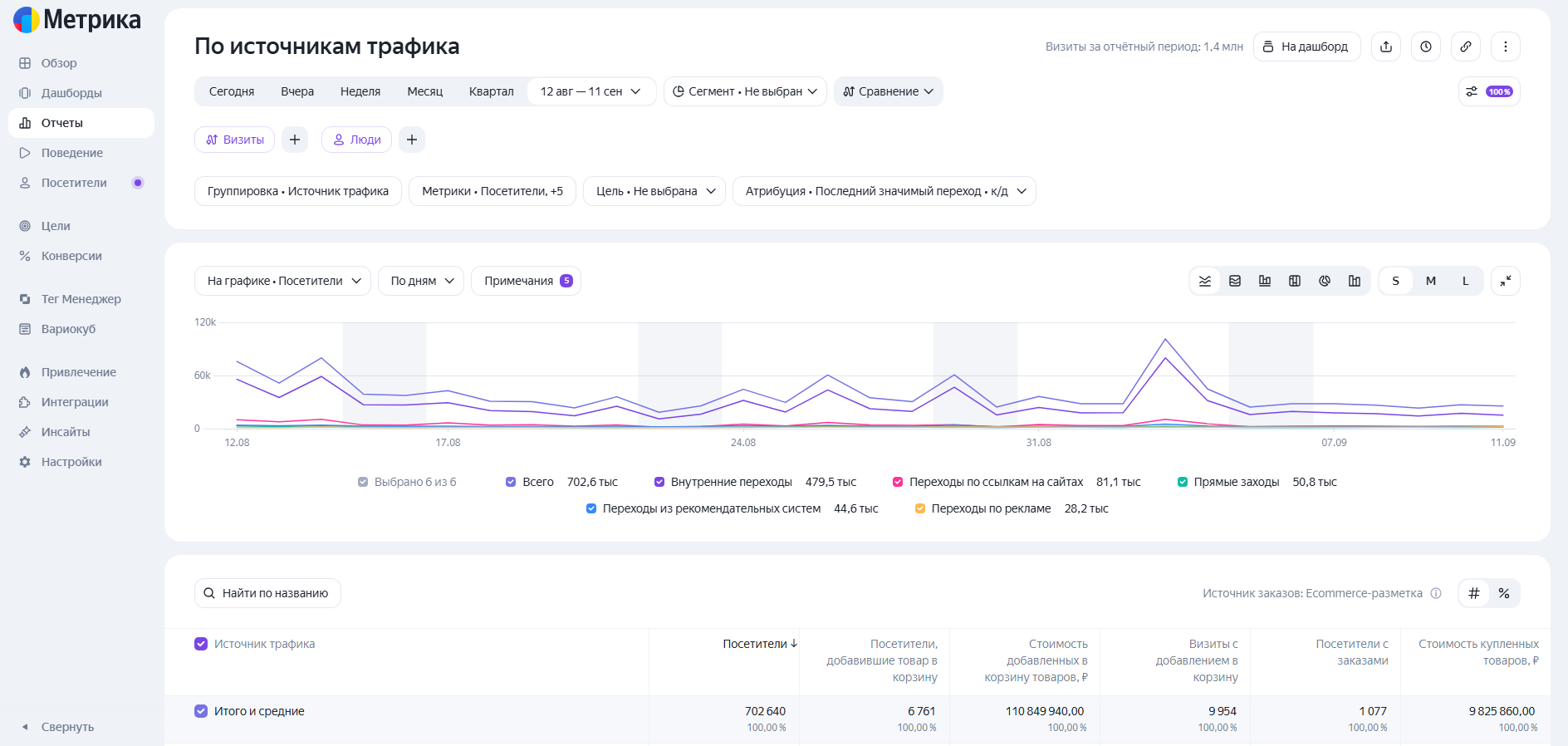Toggle the Источник трафика header checkbox
The image size is (1568, 746).
pos(201,644)
